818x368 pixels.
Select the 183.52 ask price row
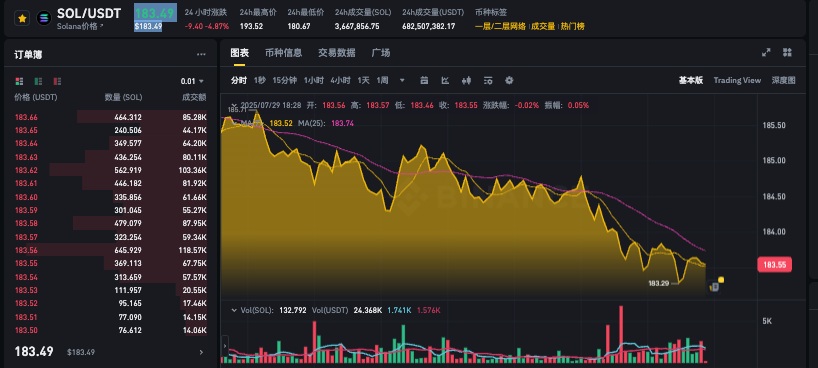111,303
